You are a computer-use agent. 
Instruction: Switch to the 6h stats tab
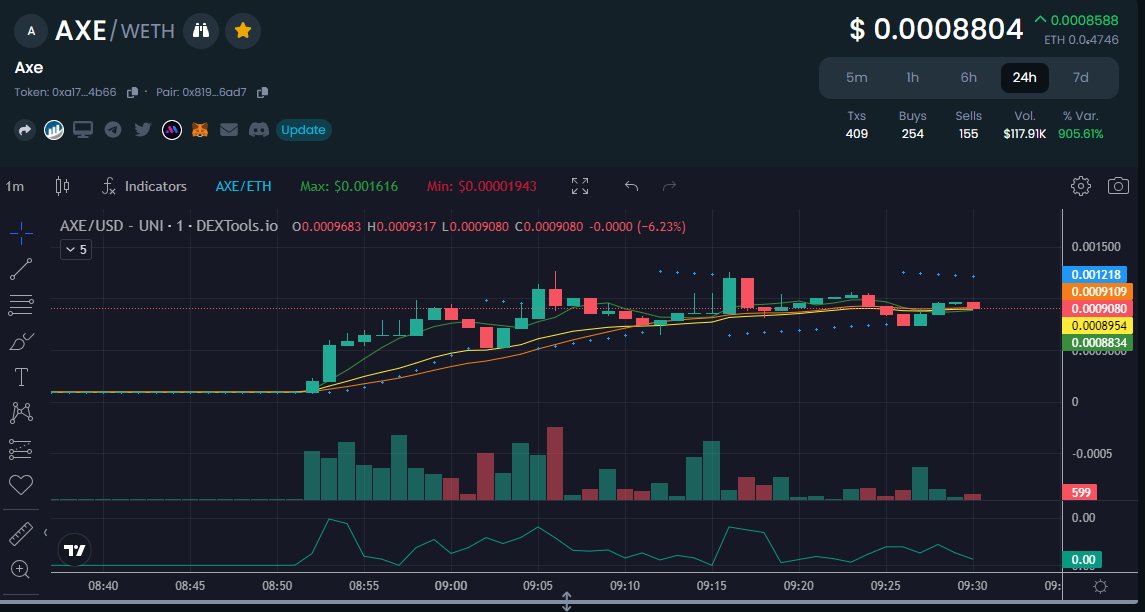[x=968, y=77]
